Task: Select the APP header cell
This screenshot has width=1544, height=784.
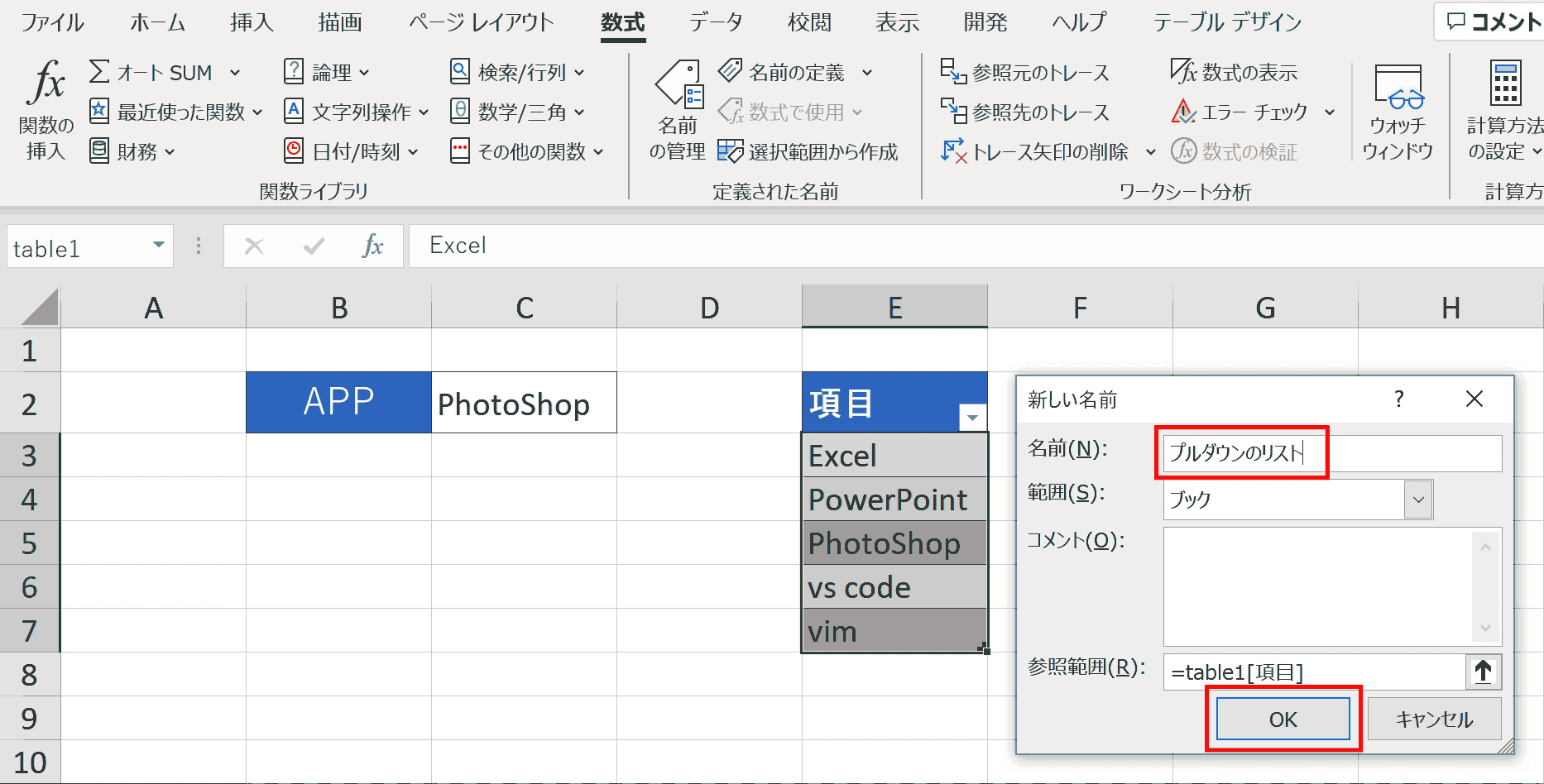Action: tap(338, 403)
